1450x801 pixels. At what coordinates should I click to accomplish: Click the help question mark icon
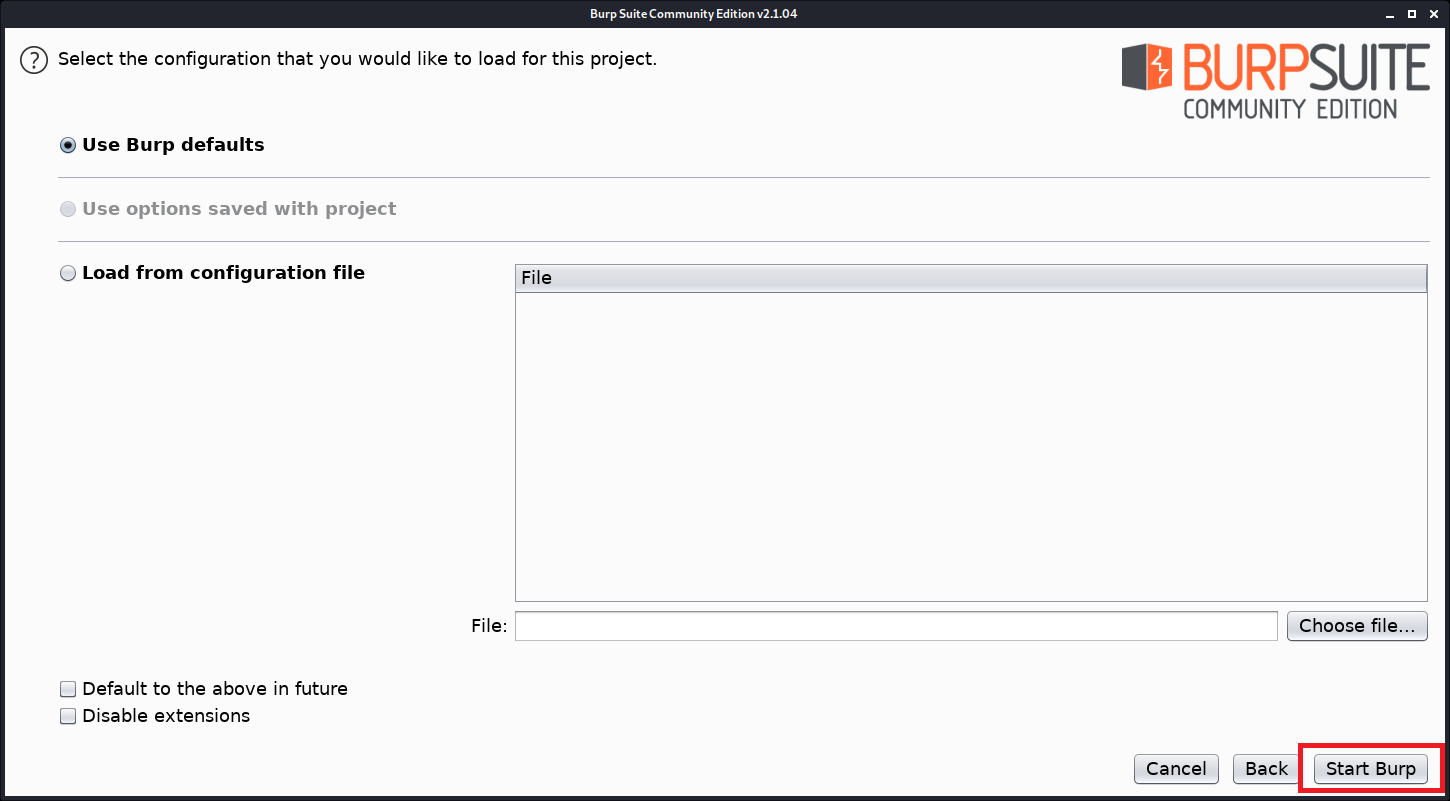pos(34,60)
